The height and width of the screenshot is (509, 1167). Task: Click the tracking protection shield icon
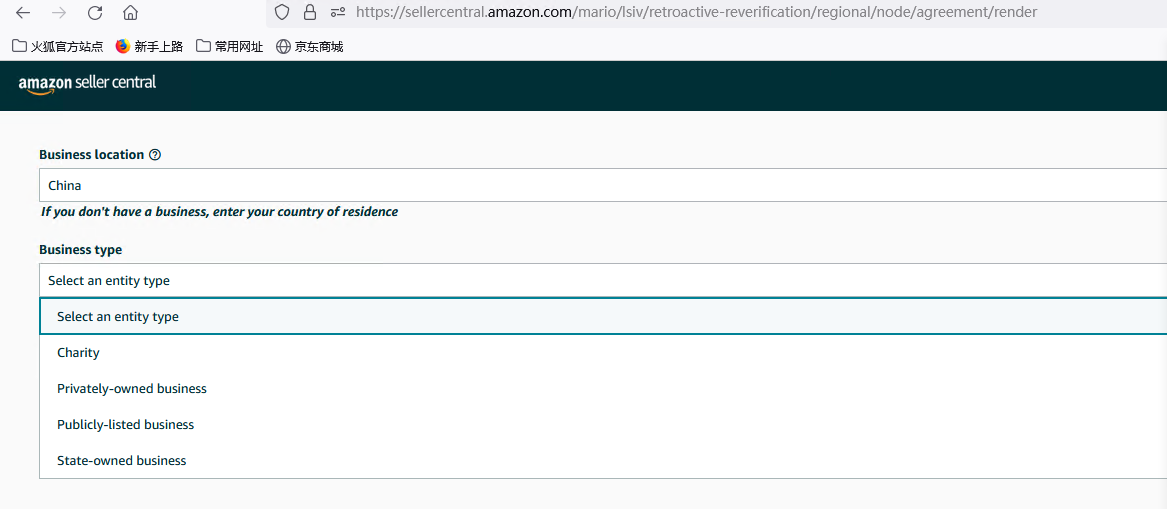[x=282, y=12]
